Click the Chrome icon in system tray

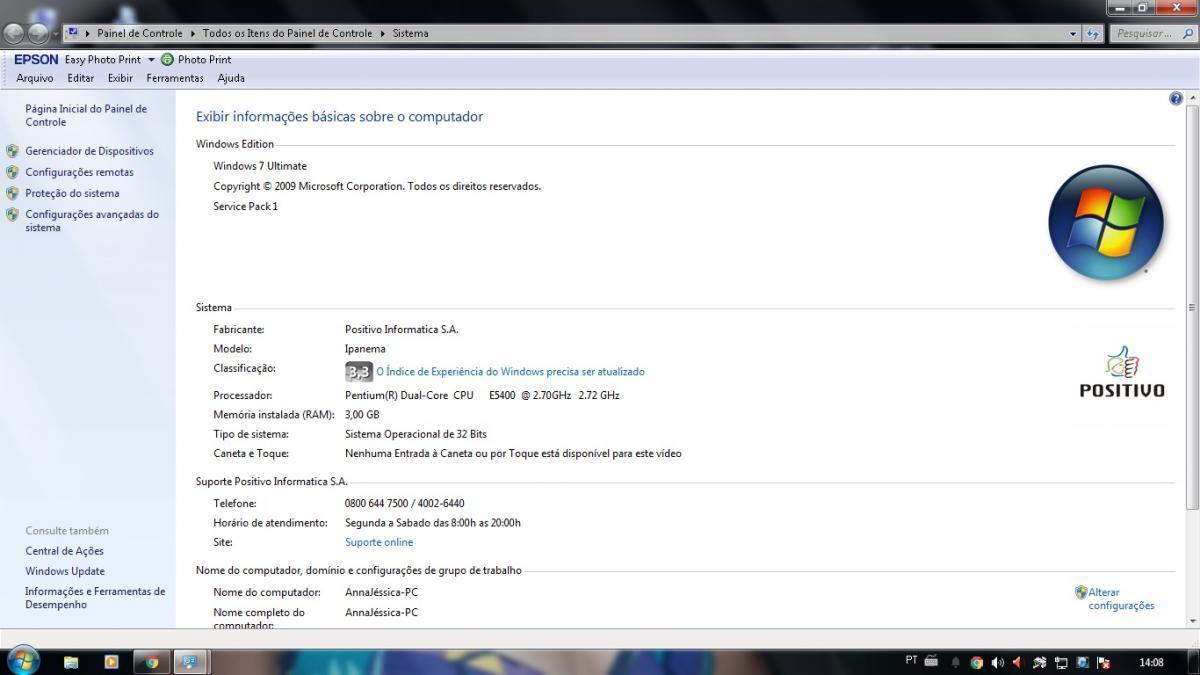coord(977,662)
